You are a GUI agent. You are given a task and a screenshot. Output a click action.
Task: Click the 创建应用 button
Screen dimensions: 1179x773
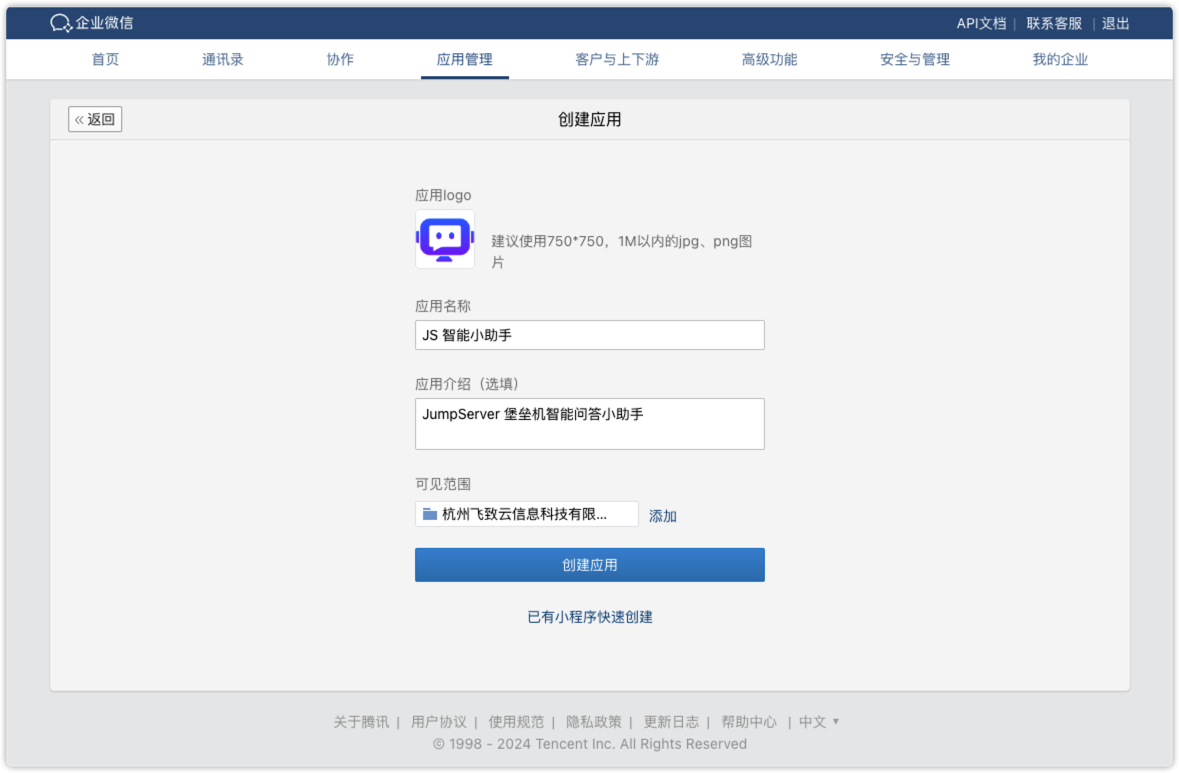tap(589, 564)
